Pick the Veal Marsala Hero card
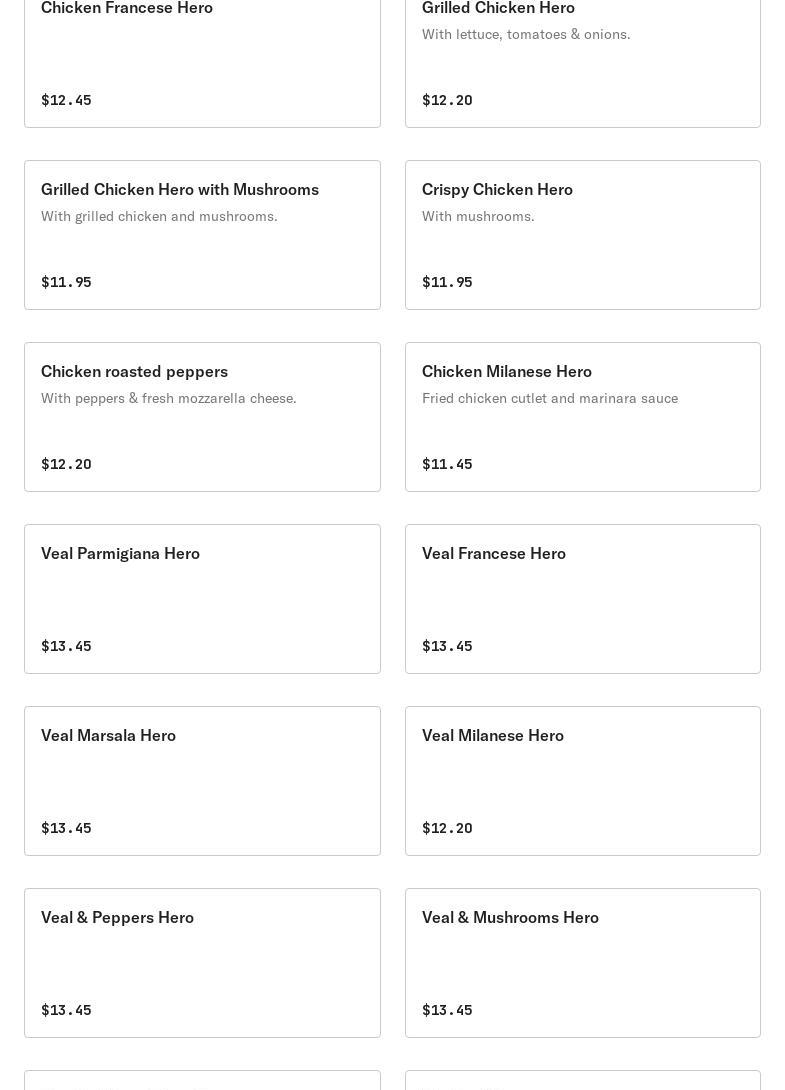Image resolution: width=785 pixels, height=1090 pixels. (x=202, y=781)
